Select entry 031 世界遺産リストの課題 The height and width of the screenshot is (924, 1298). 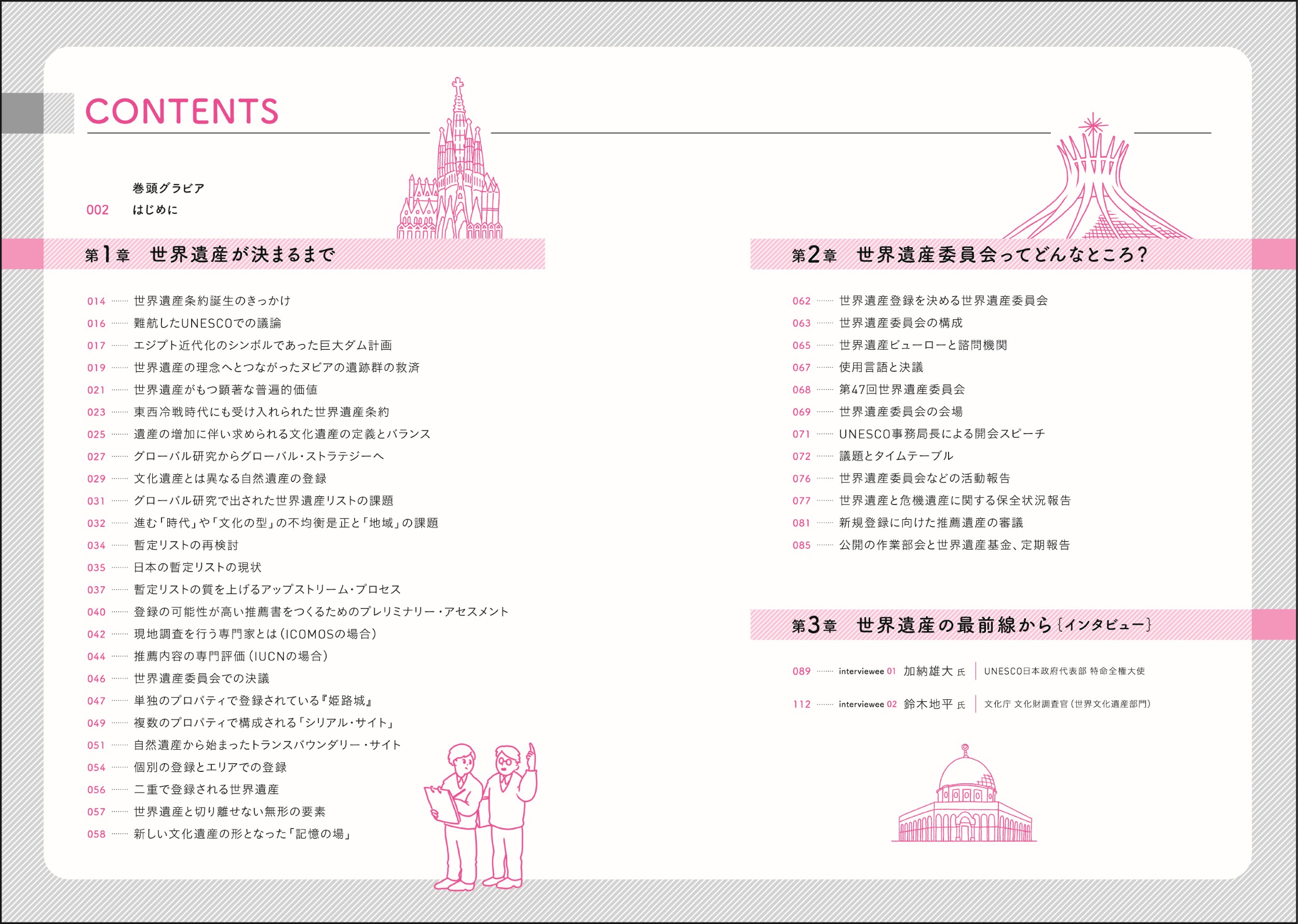[x=240, y=501]
